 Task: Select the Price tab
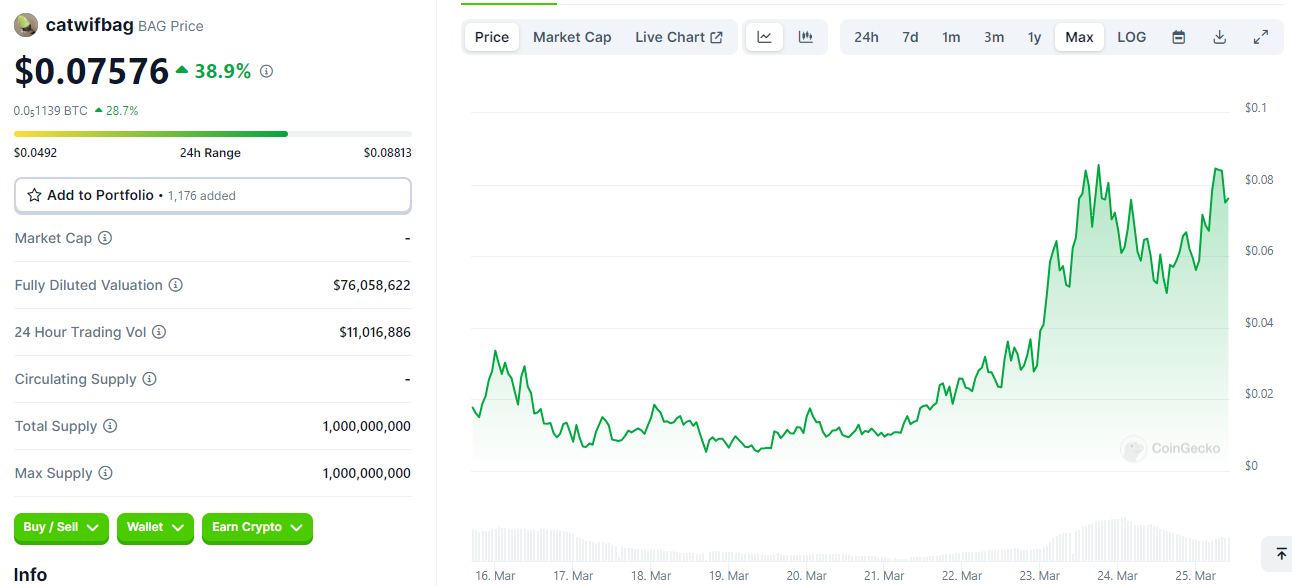pos(492,37)
